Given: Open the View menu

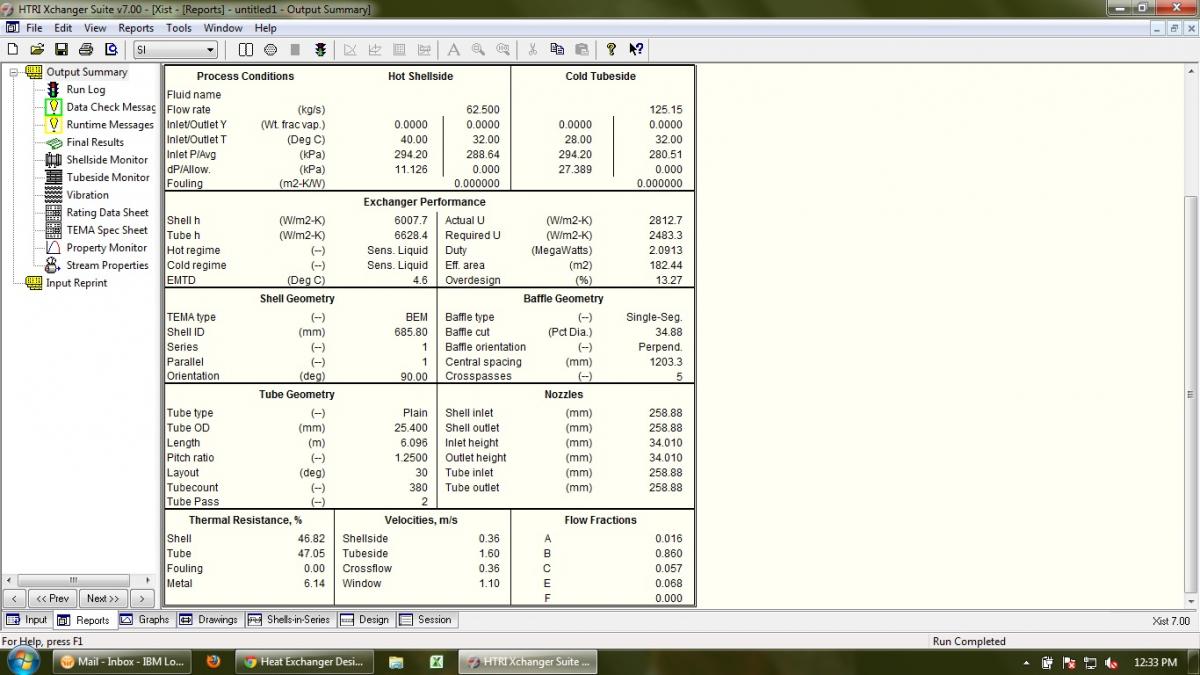Looking at the screenshot, I should pos(95,28).
